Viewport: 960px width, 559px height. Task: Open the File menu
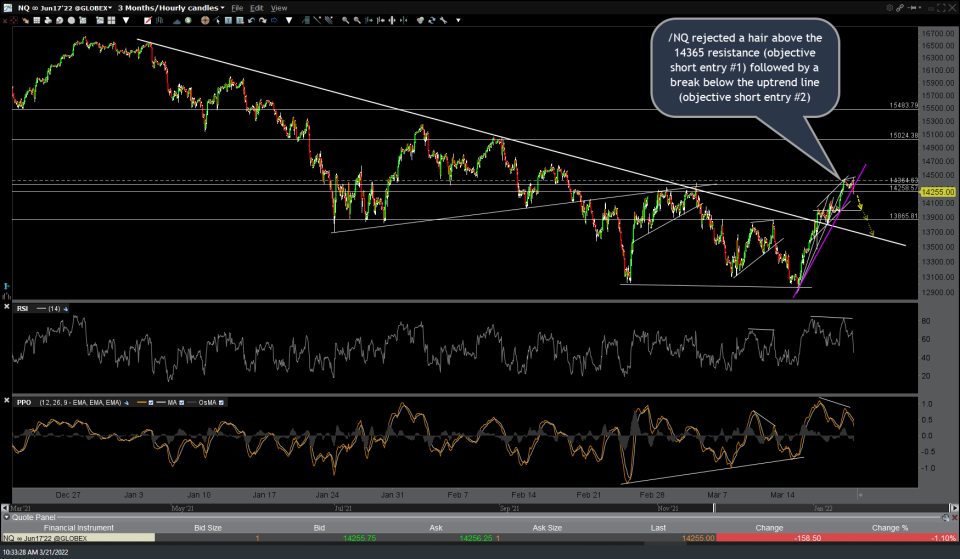pyautogui.click(x=237, y=8)
